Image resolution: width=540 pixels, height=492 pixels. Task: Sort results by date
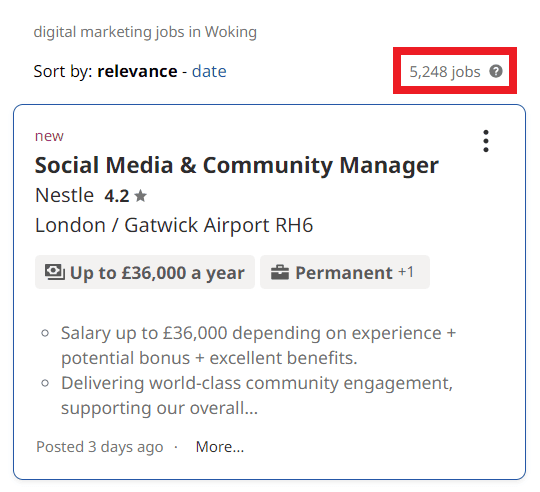209,71
